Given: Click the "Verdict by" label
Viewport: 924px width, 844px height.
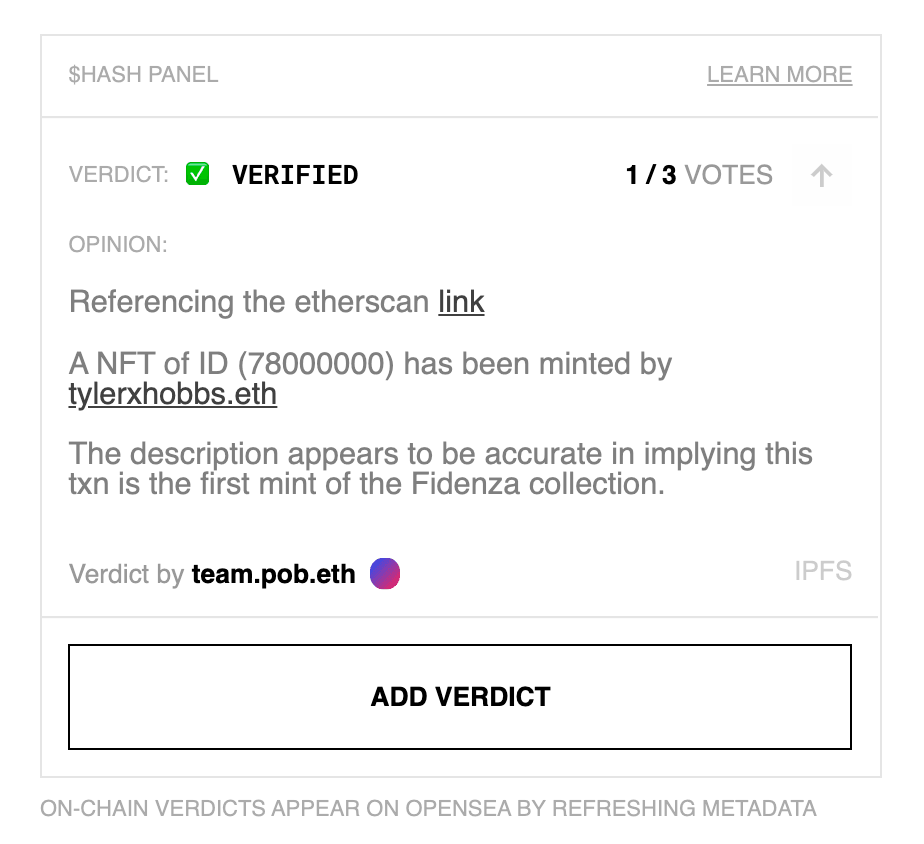Looking at the screenshot, I should tap(127, 574).
